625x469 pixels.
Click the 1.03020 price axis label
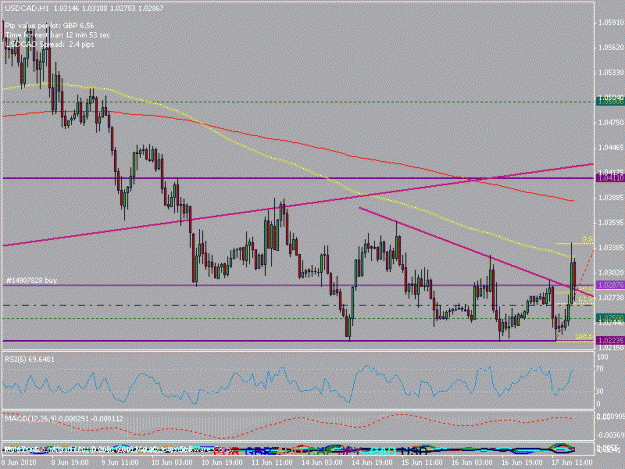click(611, 273)
